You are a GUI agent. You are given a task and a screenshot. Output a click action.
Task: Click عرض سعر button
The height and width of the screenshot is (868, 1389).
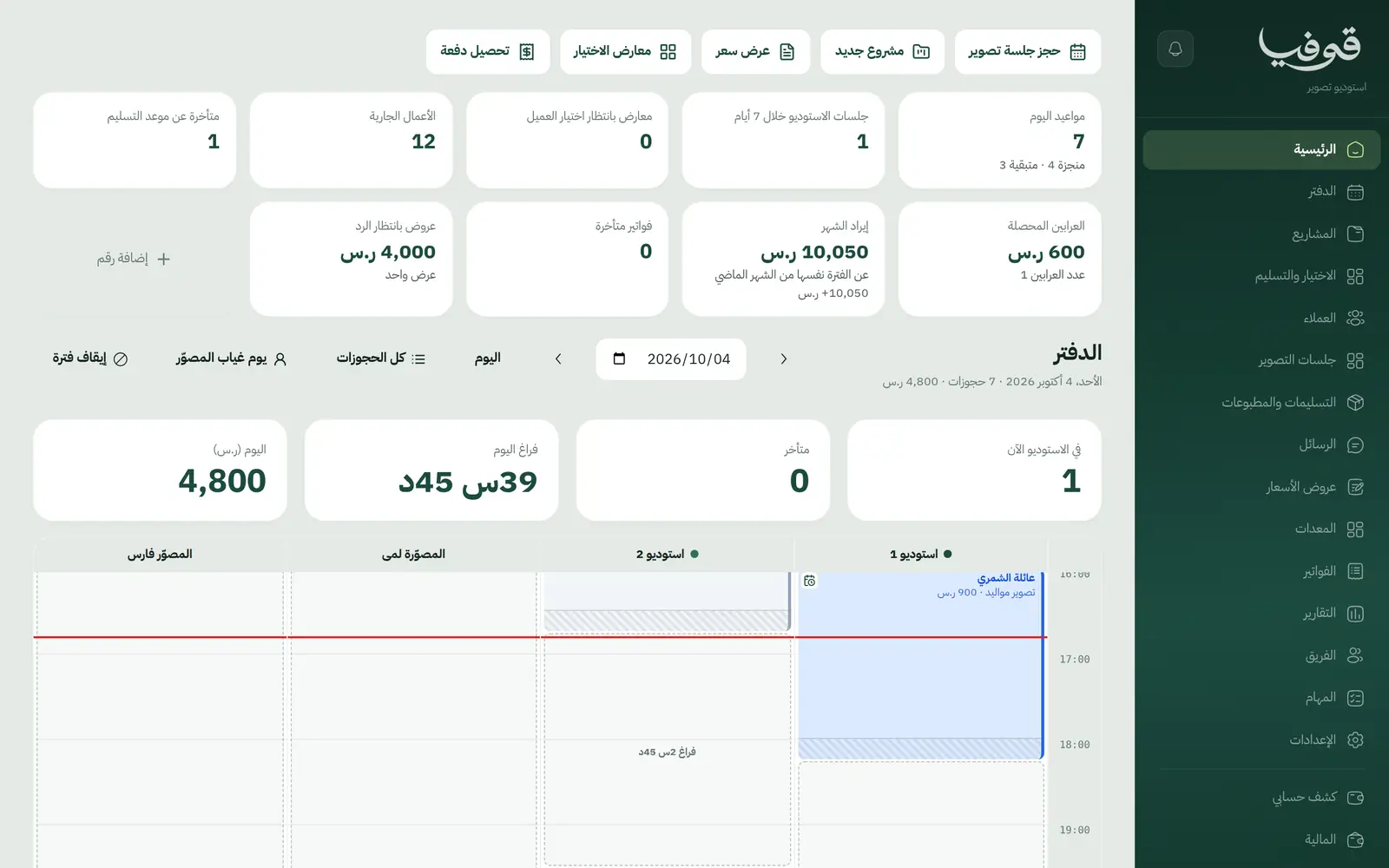pos(755,52)
